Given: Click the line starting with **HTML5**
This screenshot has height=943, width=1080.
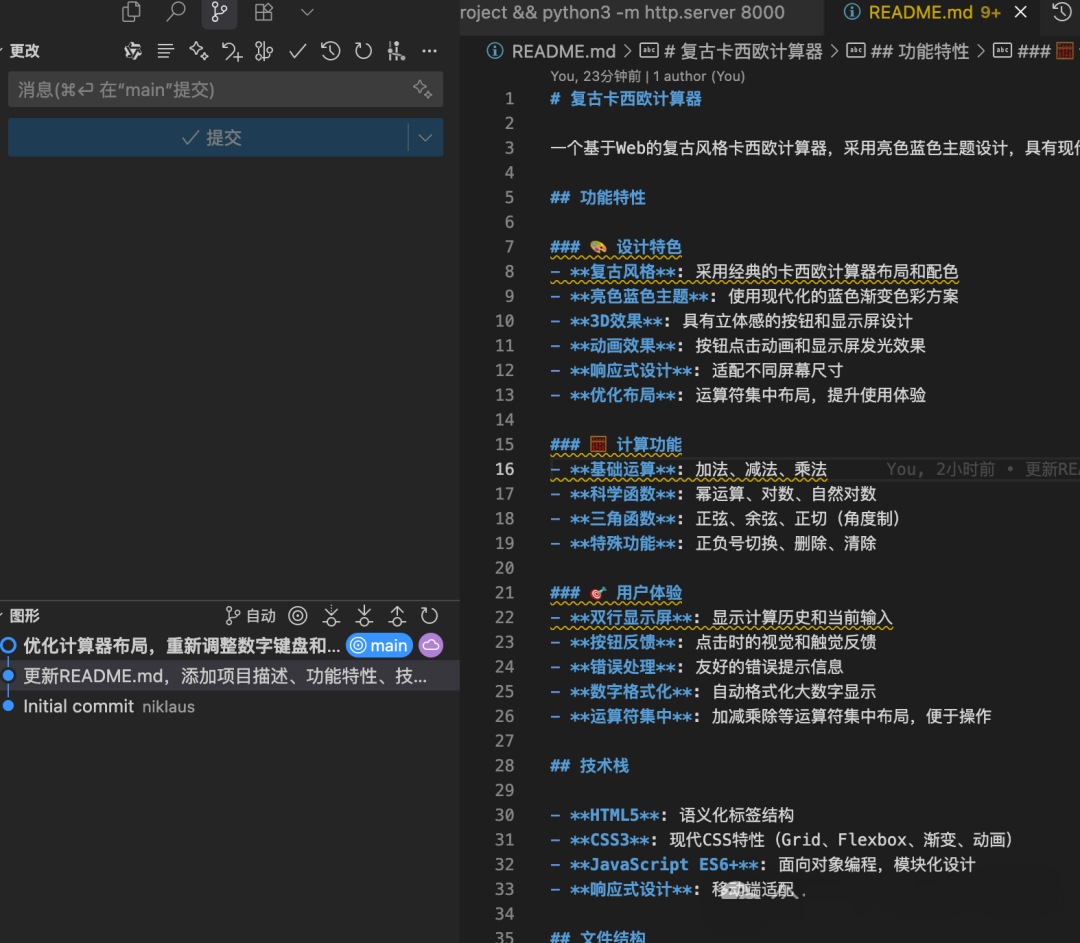Looking at the screenshot, I should 672,816.
